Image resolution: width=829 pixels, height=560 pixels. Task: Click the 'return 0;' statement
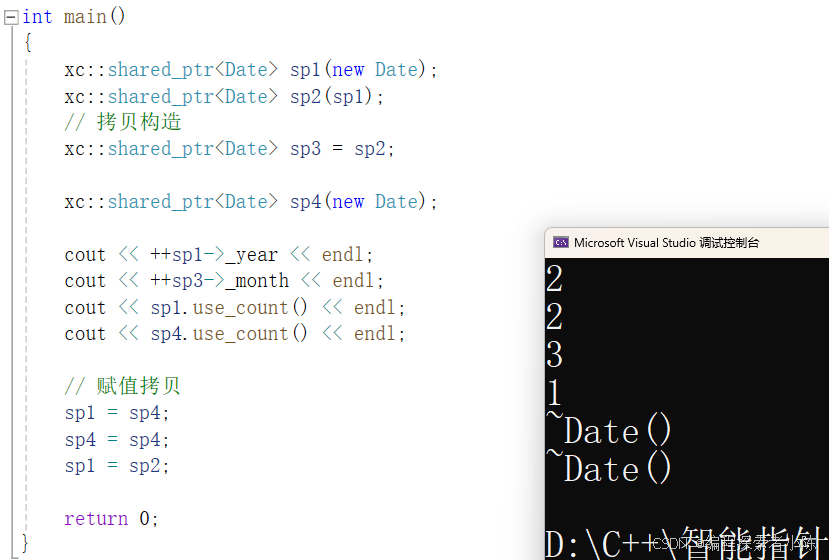click(112, 519)
